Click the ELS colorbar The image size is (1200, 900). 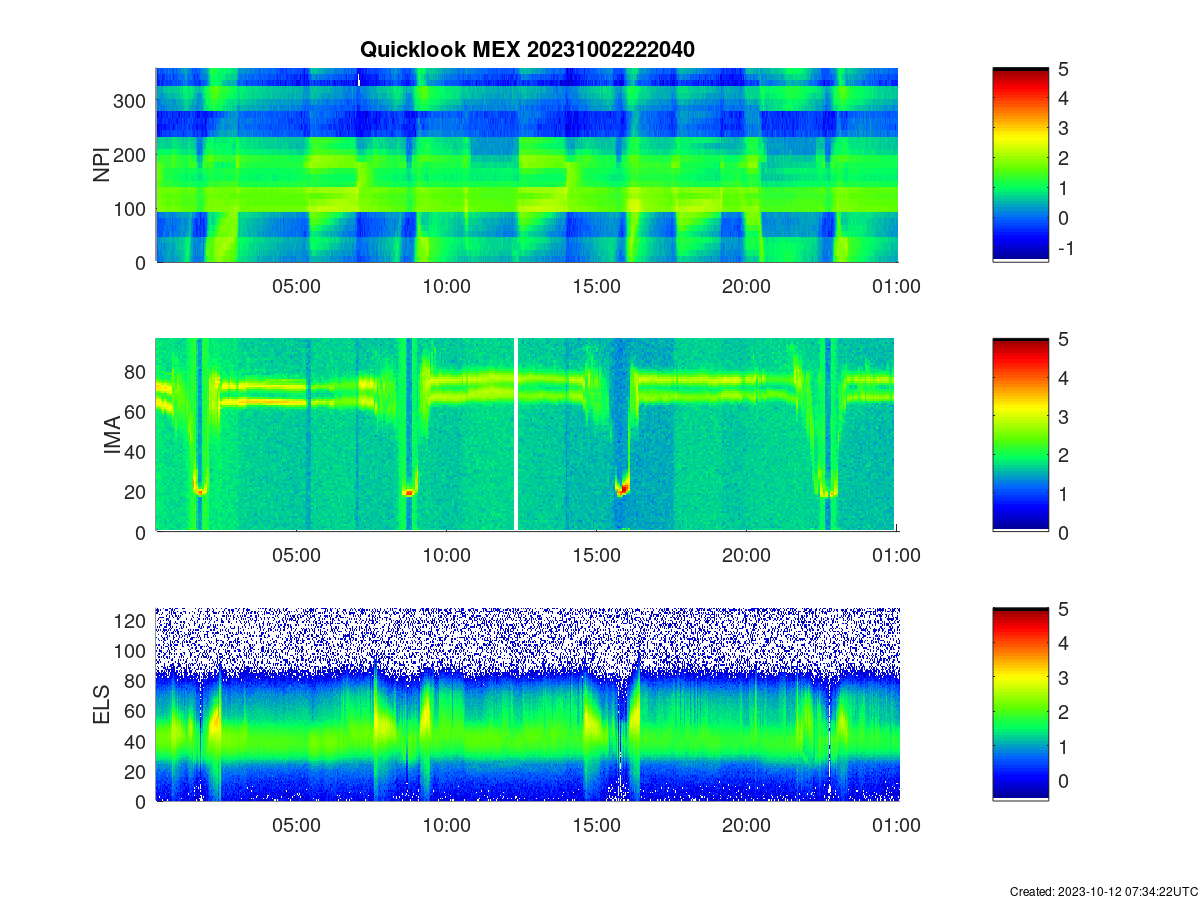point(1021,705)
